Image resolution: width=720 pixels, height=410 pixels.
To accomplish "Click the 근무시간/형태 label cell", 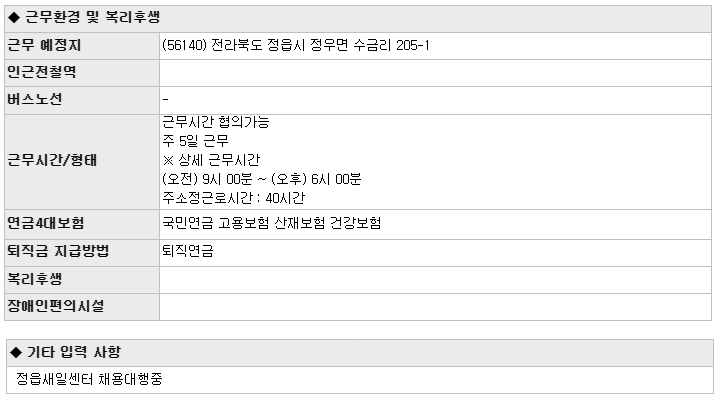I will click(82, 162).
